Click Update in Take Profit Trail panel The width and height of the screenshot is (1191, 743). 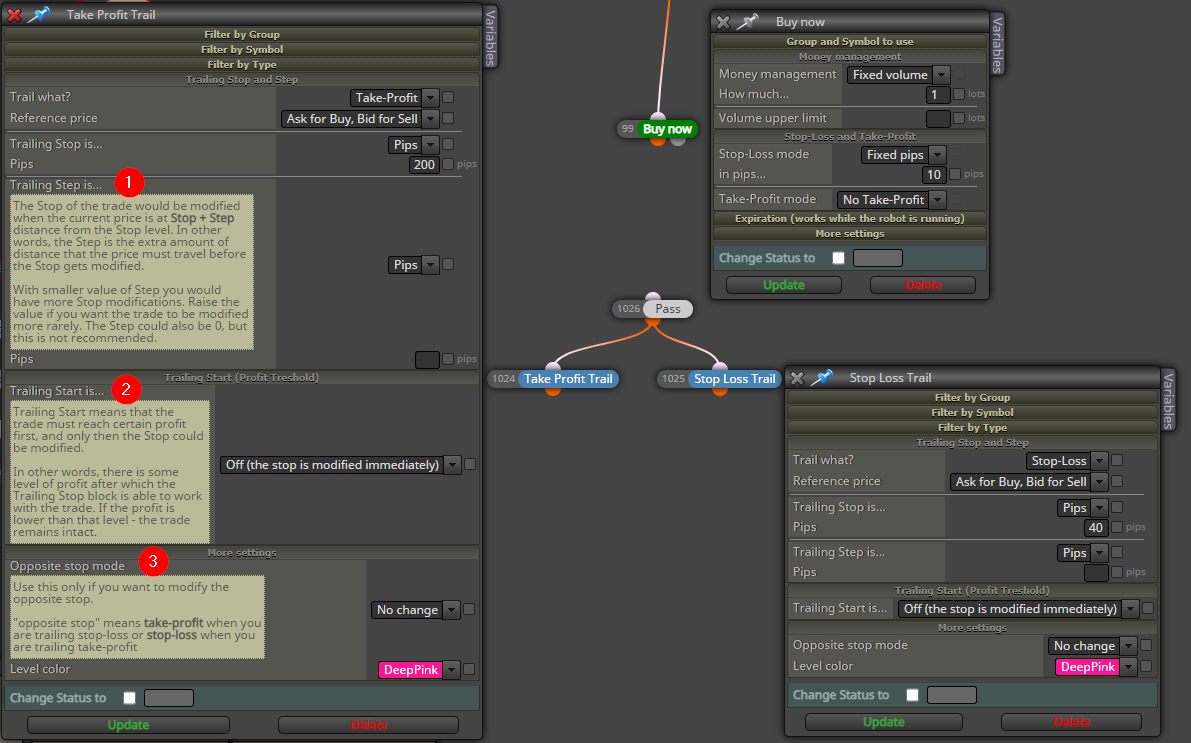(128, 725)
